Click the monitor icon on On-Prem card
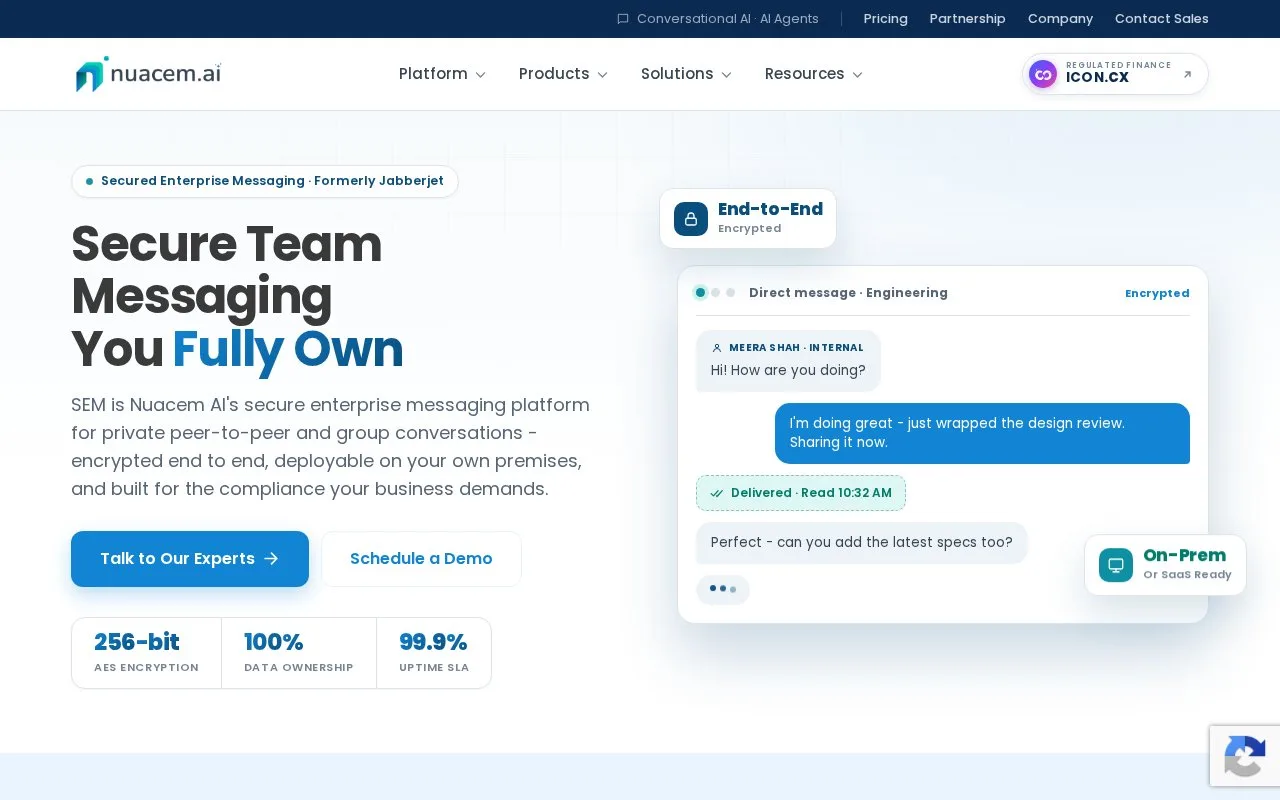The height and width of the screenshot is (800, 1280). pos(1116,565)
